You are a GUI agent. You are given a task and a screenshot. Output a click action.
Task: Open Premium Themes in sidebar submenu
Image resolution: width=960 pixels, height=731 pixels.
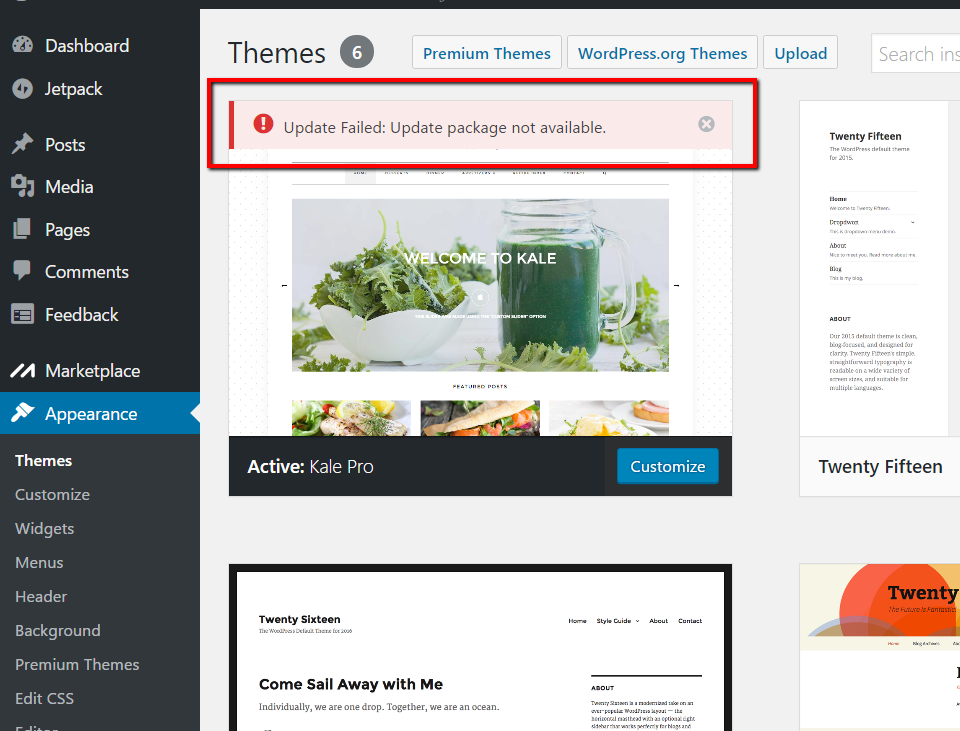coord(77,664)
